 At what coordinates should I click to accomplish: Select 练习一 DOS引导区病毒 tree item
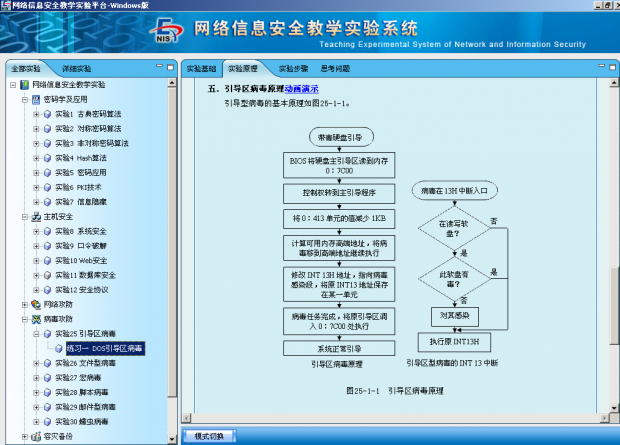click(105, 348)
